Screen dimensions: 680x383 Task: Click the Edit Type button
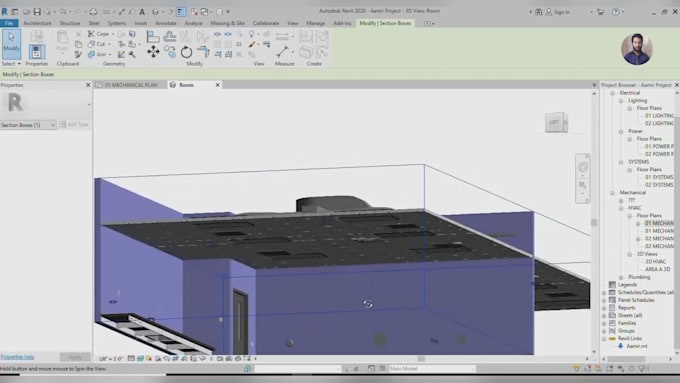click(74, 125)
